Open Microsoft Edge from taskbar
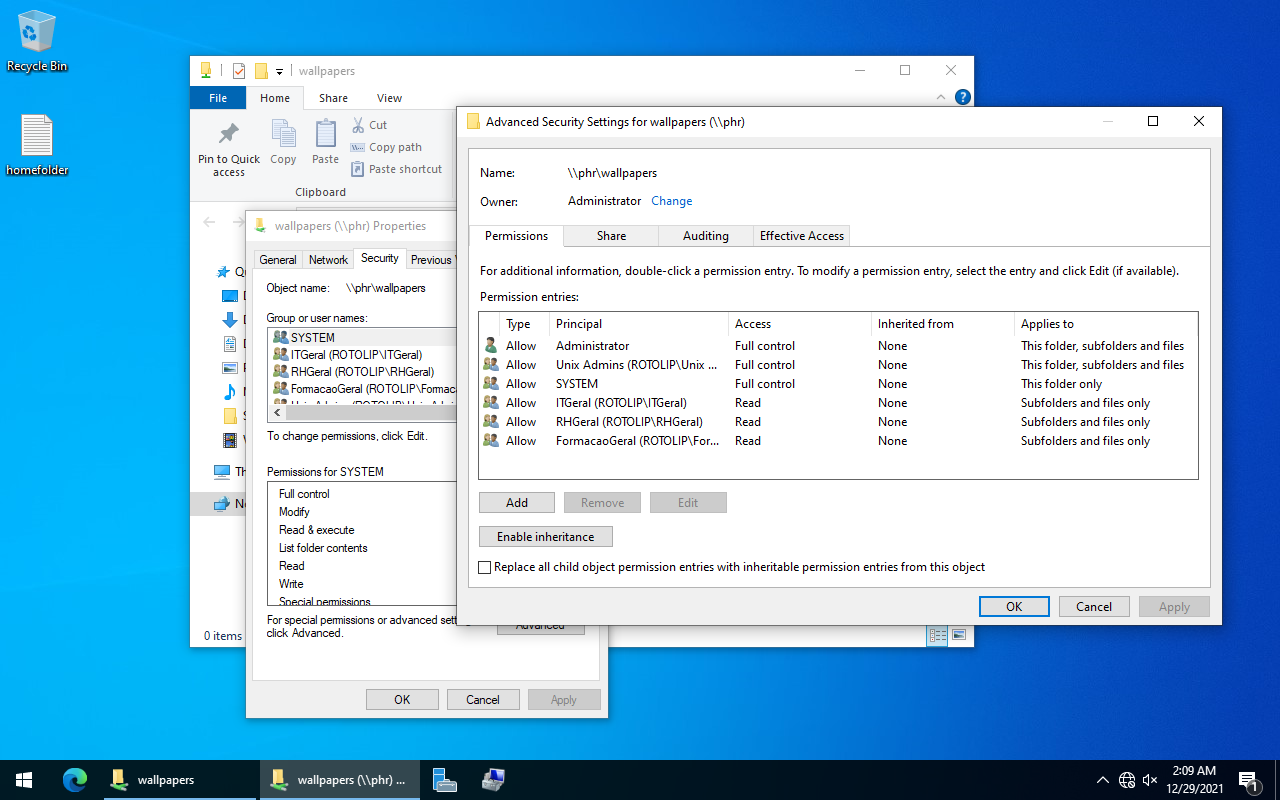 [x=75, y=780]
